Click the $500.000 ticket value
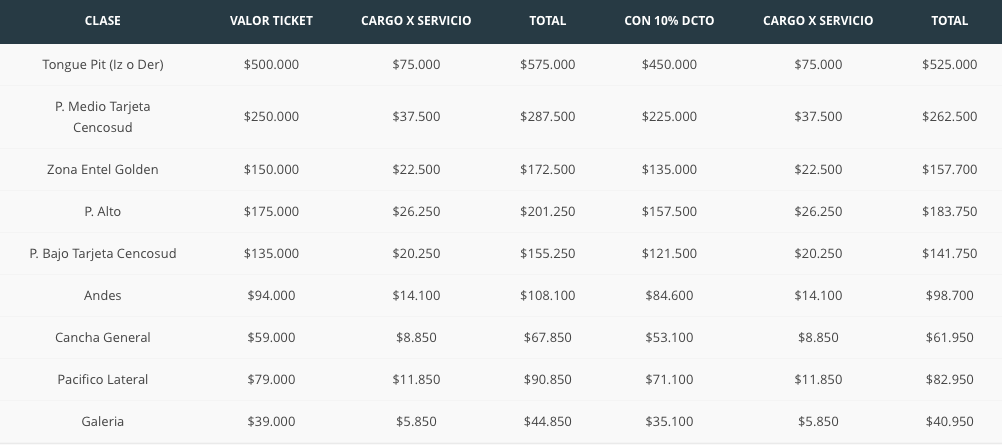Image resolution: width=1002 pixels, height=445 pixels. click(x=271, y=64)
